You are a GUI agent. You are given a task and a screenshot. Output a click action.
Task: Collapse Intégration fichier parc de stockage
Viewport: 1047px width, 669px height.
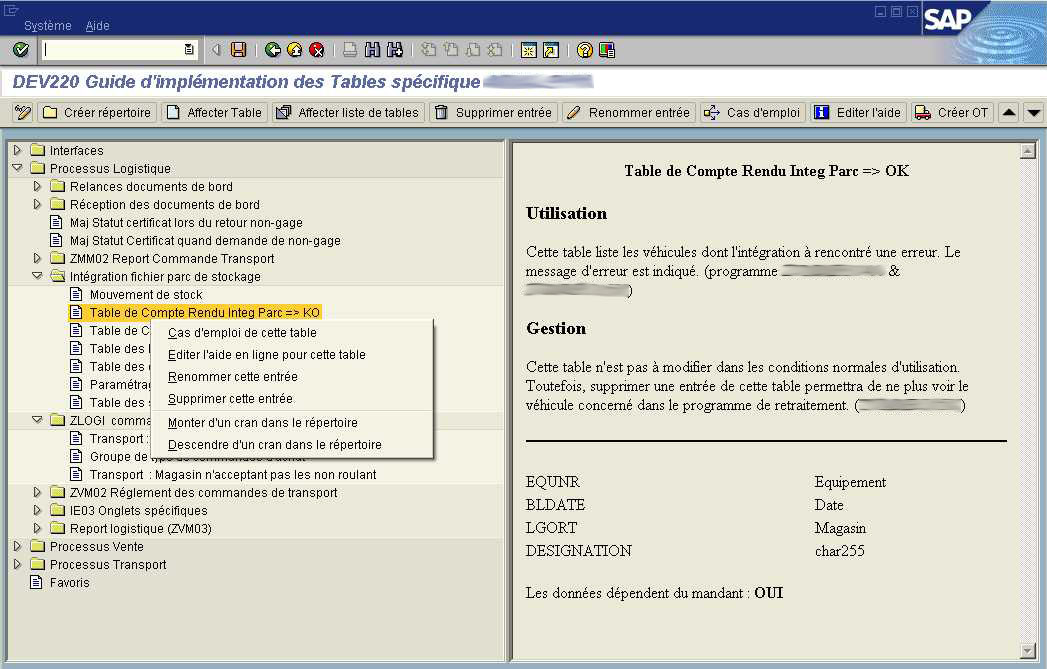coord(37,276)
